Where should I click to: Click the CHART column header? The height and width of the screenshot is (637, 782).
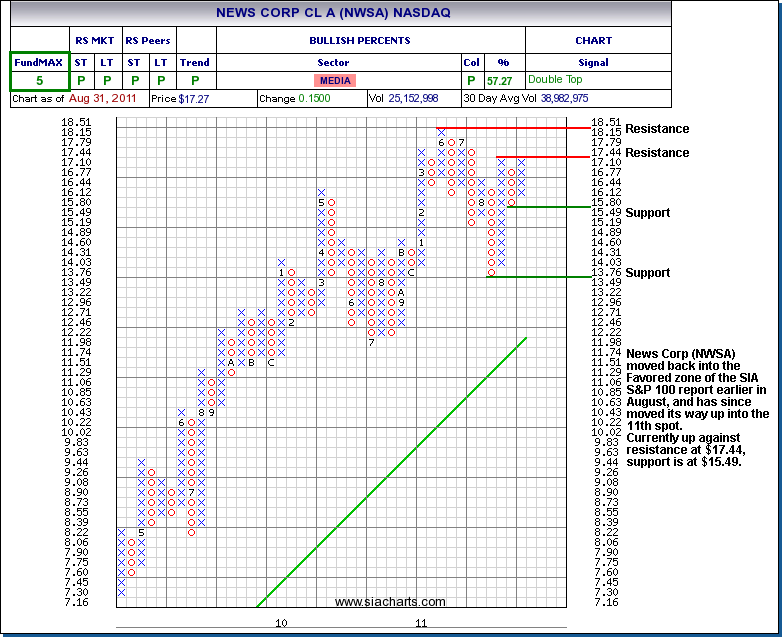[x=593, y=41]
